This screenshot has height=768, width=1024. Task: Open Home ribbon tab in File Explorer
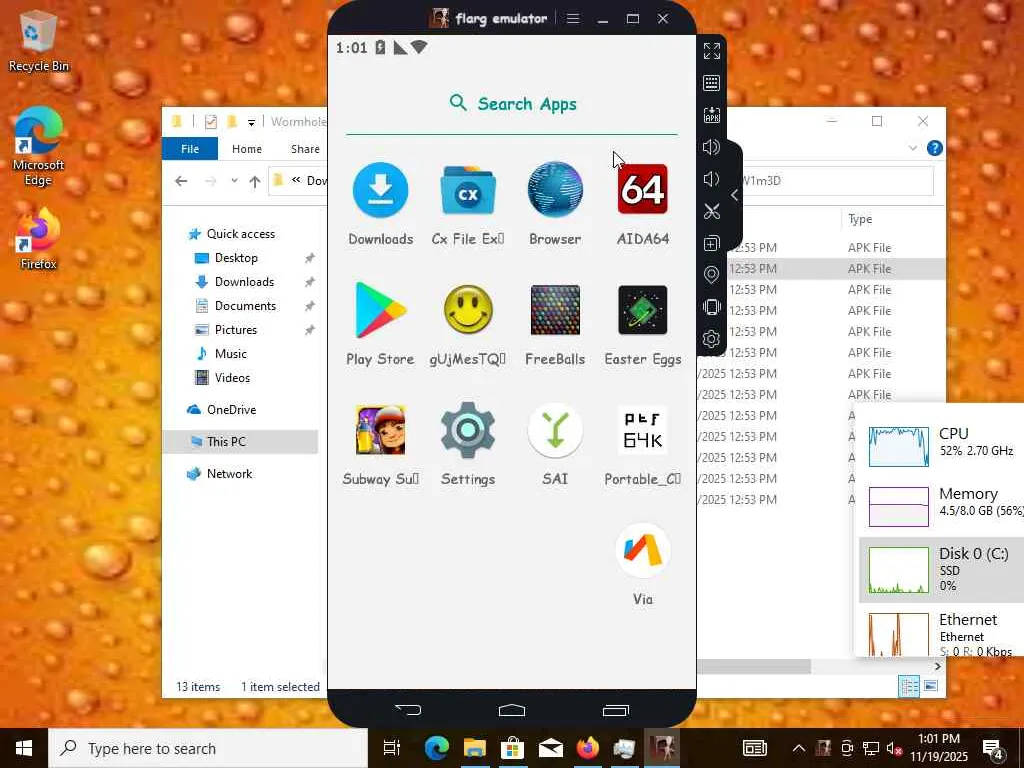pos(247,149)
